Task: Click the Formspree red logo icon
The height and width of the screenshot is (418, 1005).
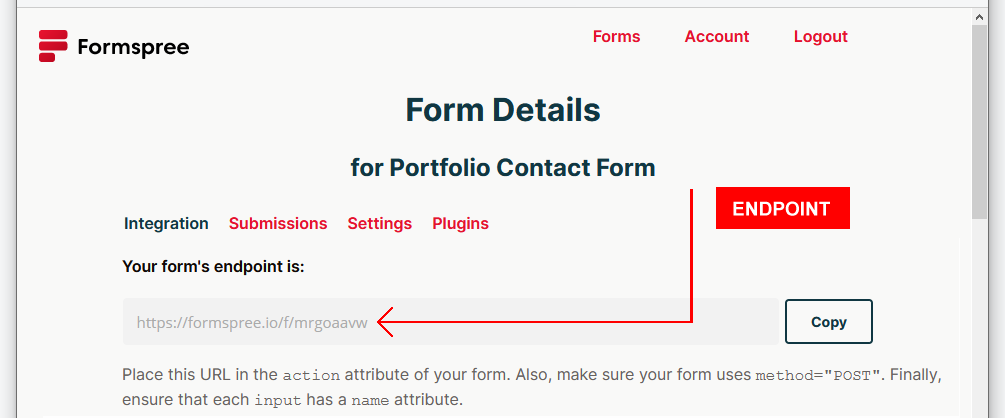Action: pos(53,46)
